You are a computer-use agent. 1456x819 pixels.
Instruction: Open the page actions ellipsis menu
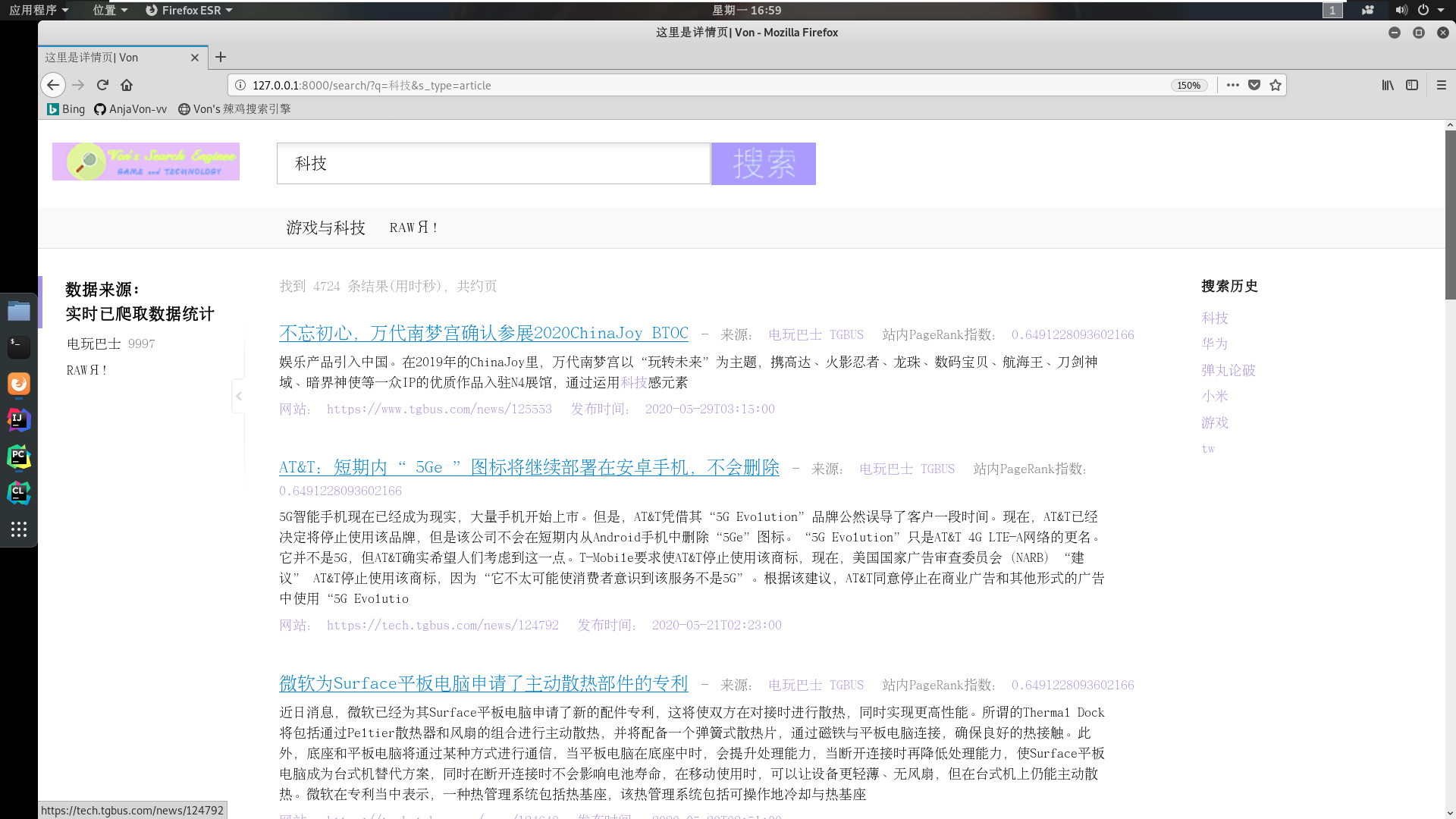point(1232,85)
